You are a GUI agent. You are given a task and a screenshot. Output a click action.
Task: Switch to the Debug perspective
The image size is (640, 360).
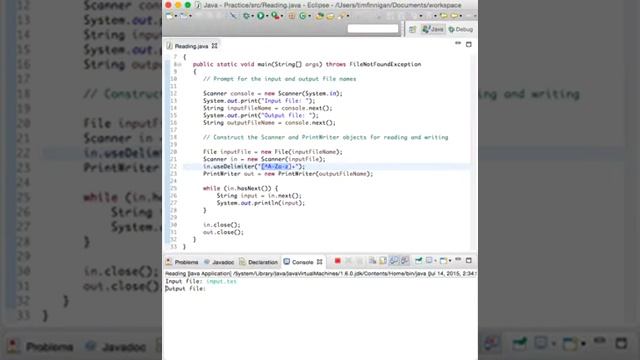(x=460, y=29)
